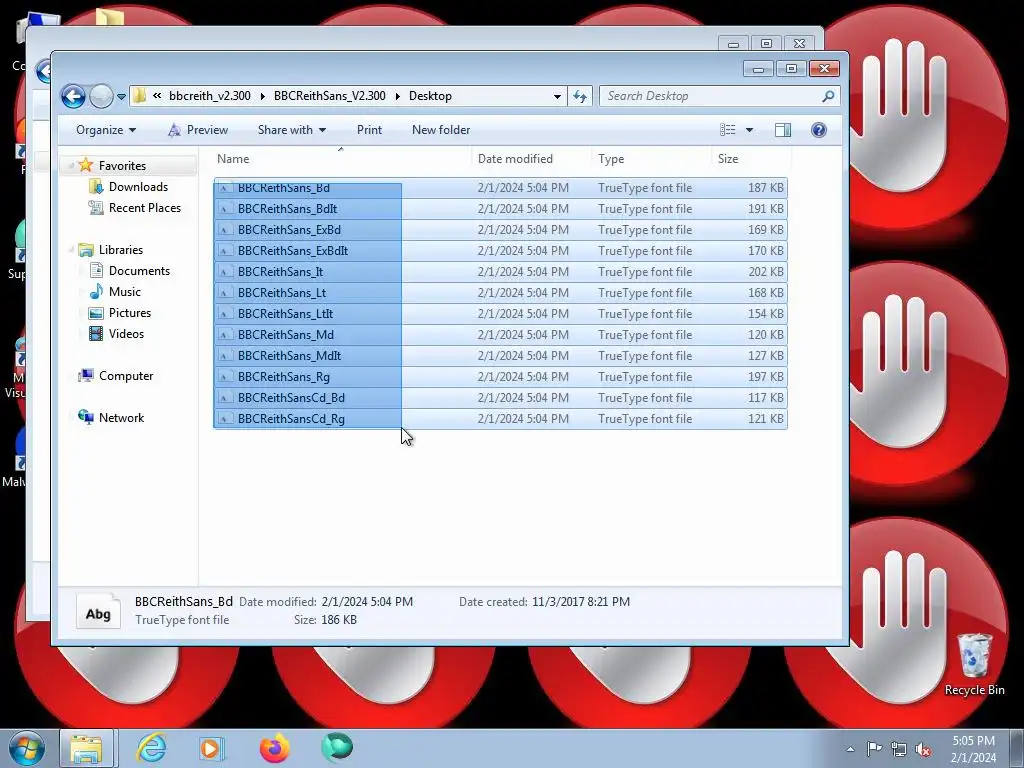Change your view icon
This screenshot has height=768, width=1024.
pyautogui.click(x=728, y=130)
